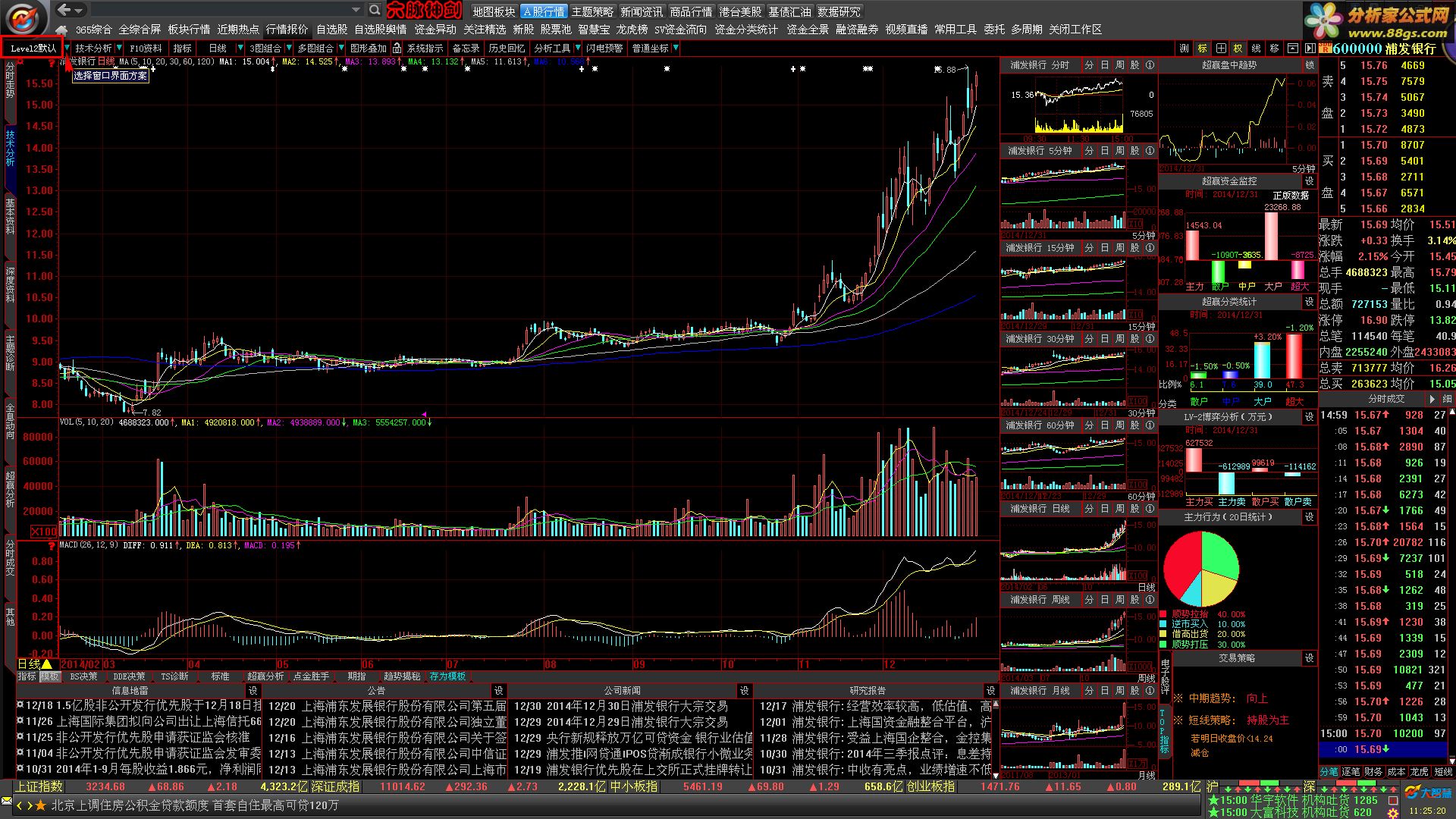Switch to the 财务 tab below trade list

(x=1374, y=771)
